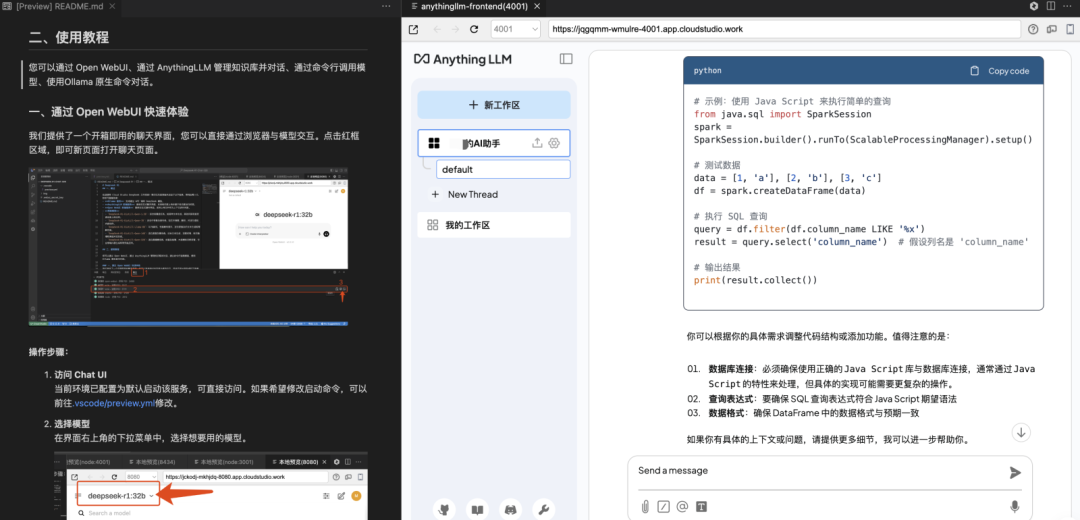
Task: Open the Discord icon in sidebar footer
Action: [510, 510]
